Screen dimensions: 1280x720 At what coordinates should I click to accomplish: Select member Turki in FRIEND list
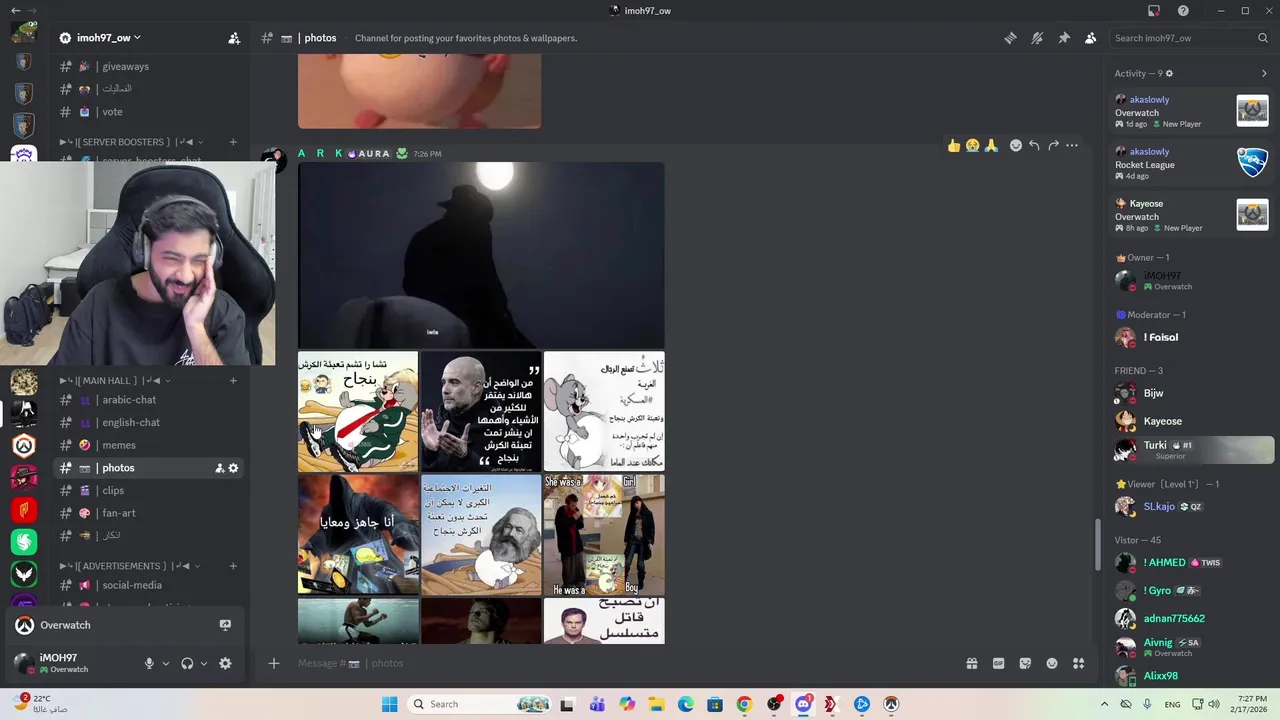[x=1192, y=449]
